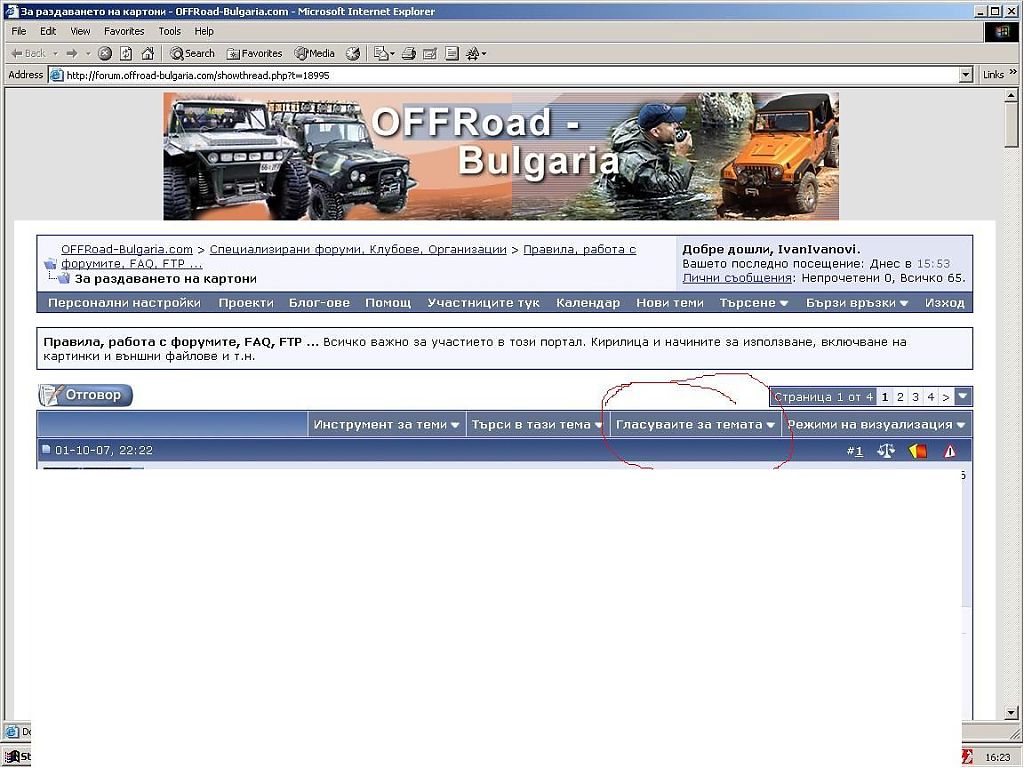The height and width of the screenshot is (768, 1024).
Task: Open Нови теми nav item
Action: (x=669, y=303)
